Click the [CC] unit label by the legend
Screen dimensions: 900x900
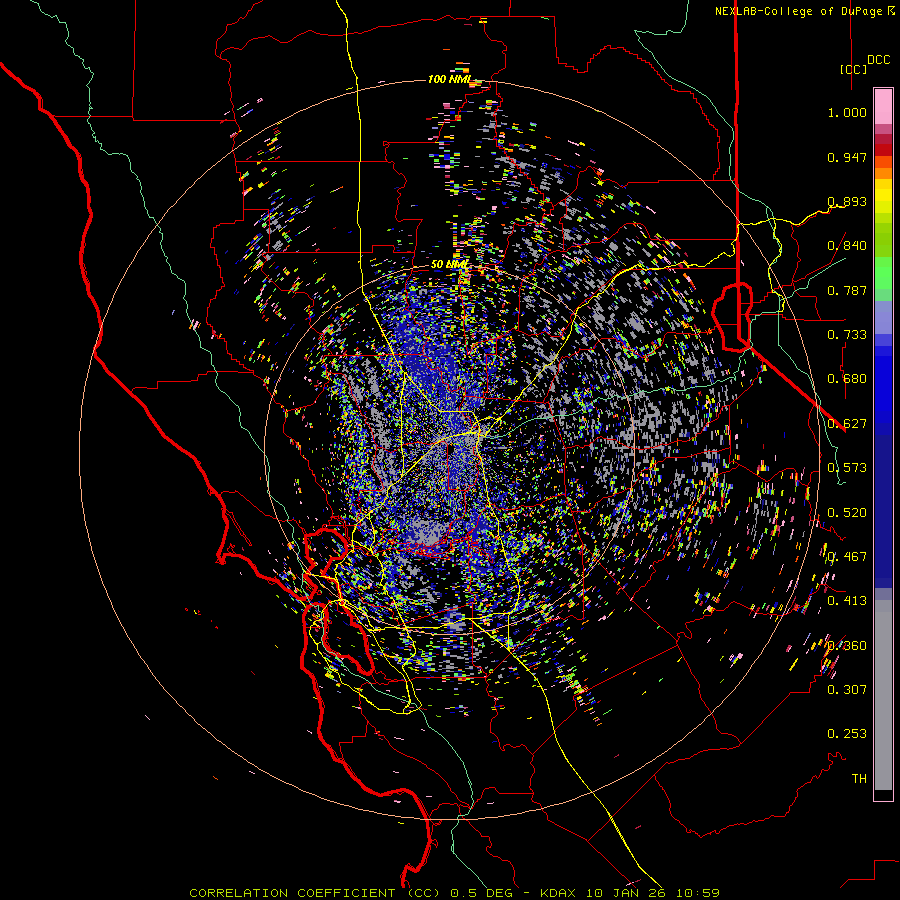pos(854,69)
